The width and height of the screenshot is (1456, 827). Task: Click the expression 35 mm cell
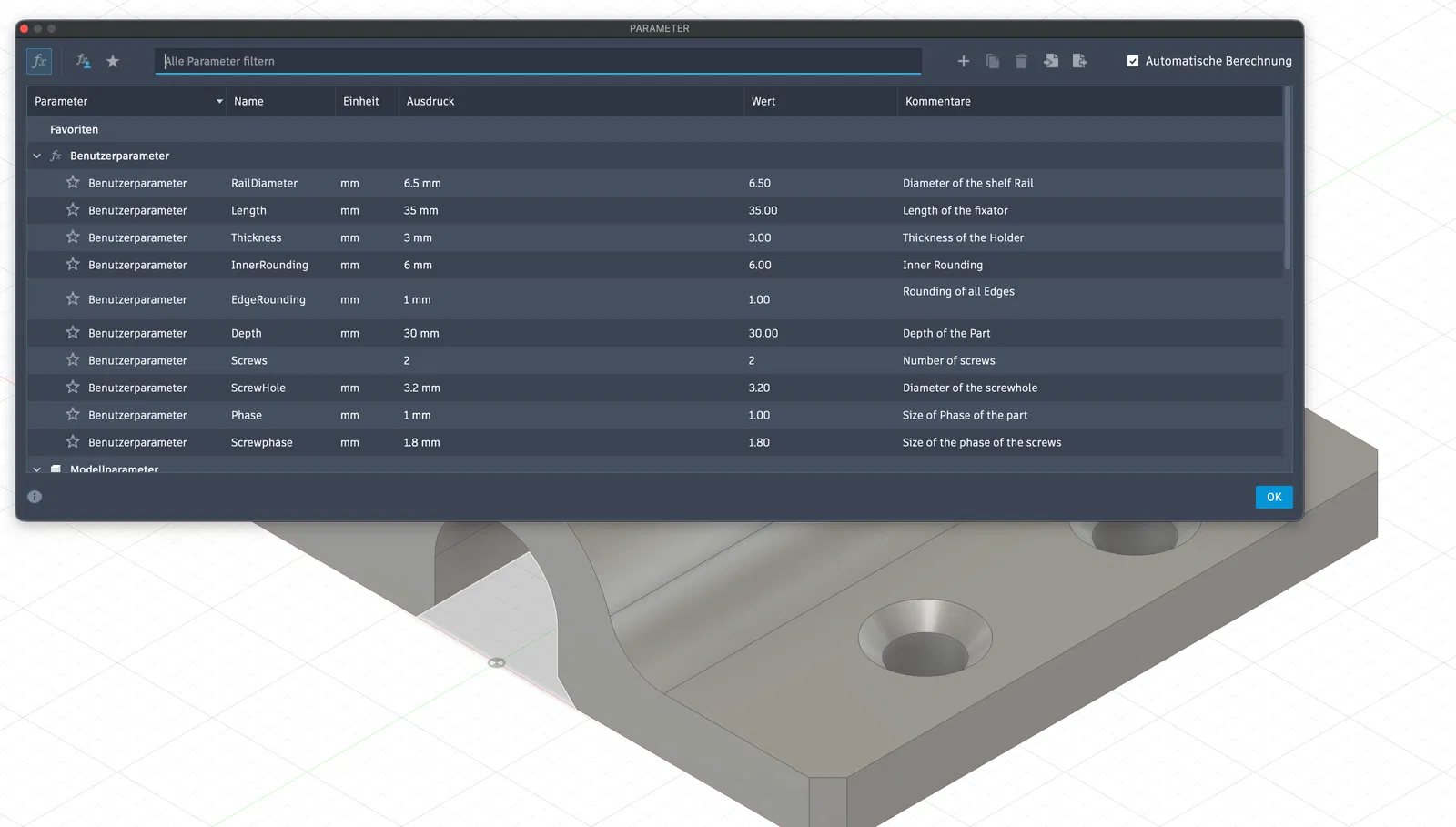click(421, 210)
